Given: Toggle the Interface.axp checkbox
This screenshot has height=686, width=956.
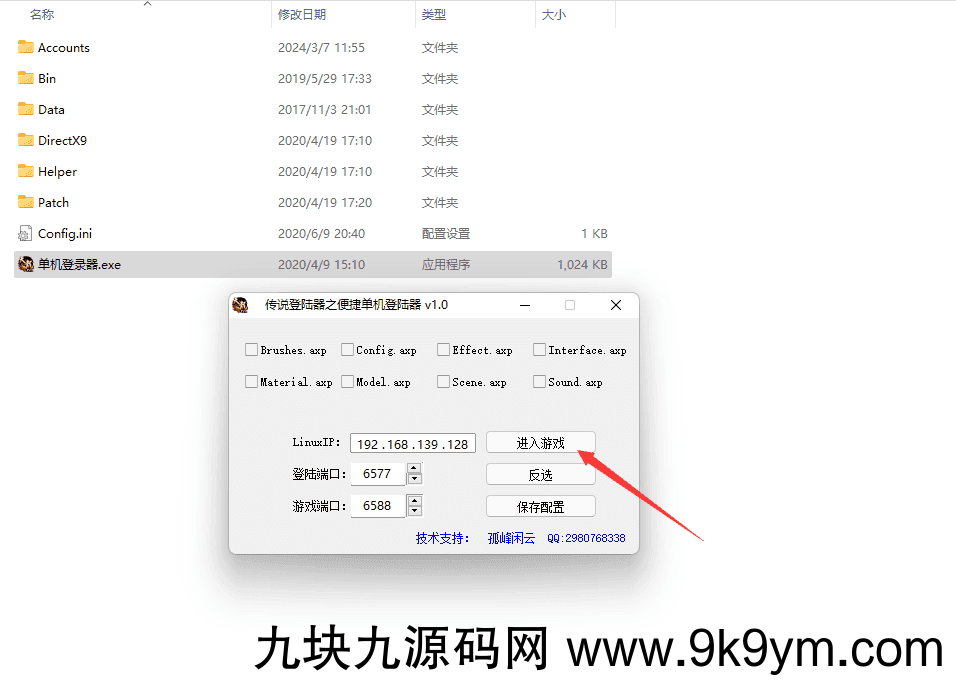Looking at the screenshot, I should (x=539, y=350).
